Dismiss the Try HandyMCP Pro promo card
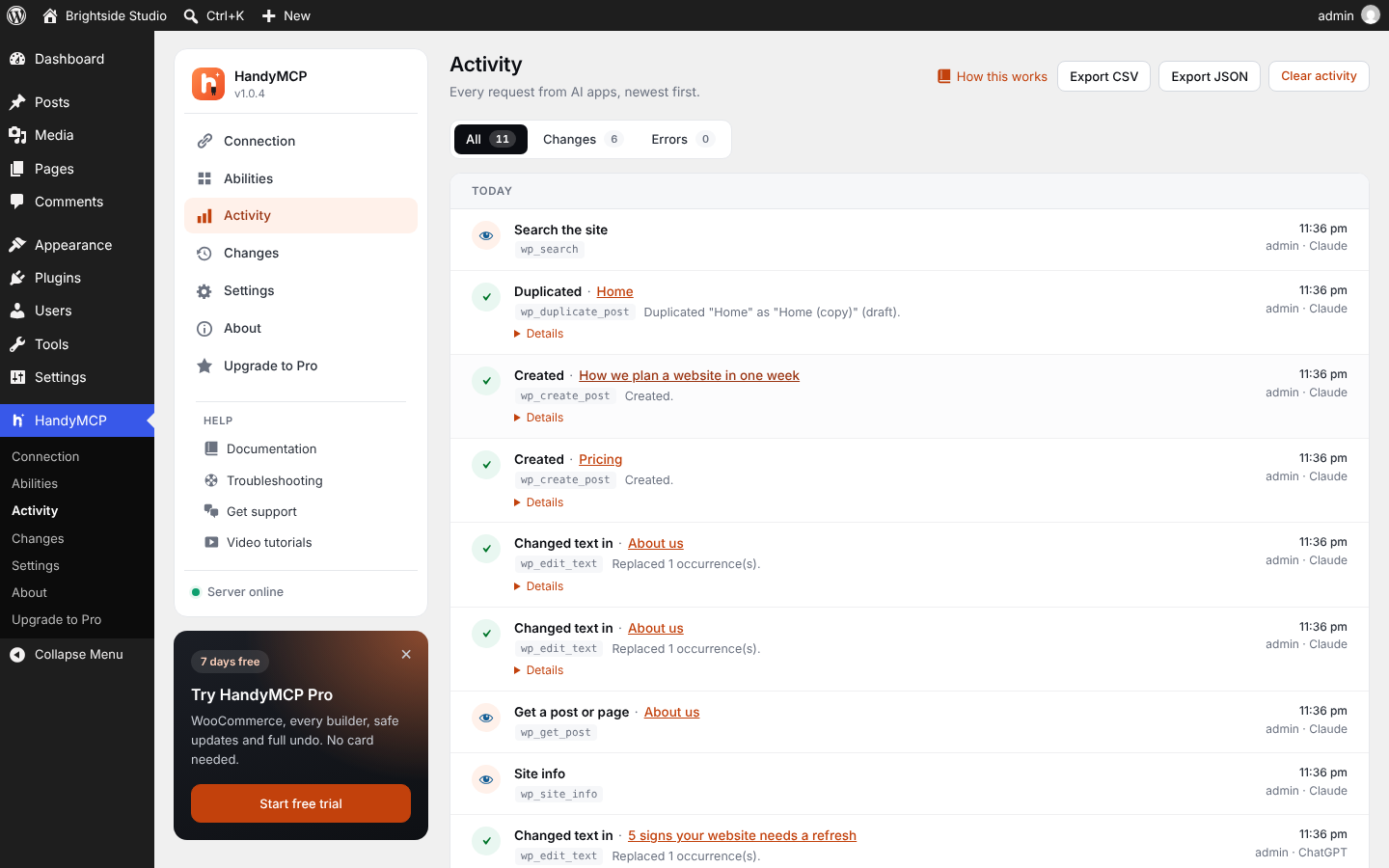Image resolution: width=1389 pixels, height=868 pixels. (x=406, y=654)
